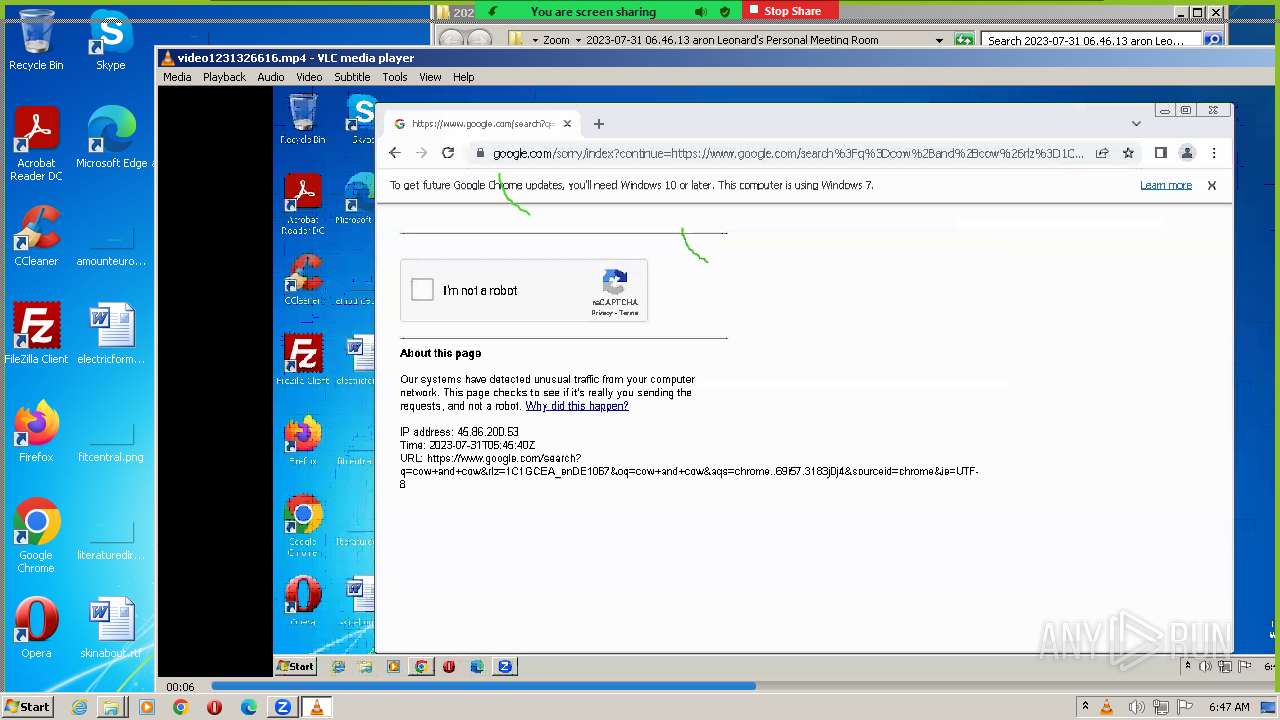Open VLC Playback menu
The height and width of the screenshot is (720, 1280).
point(224,77)
